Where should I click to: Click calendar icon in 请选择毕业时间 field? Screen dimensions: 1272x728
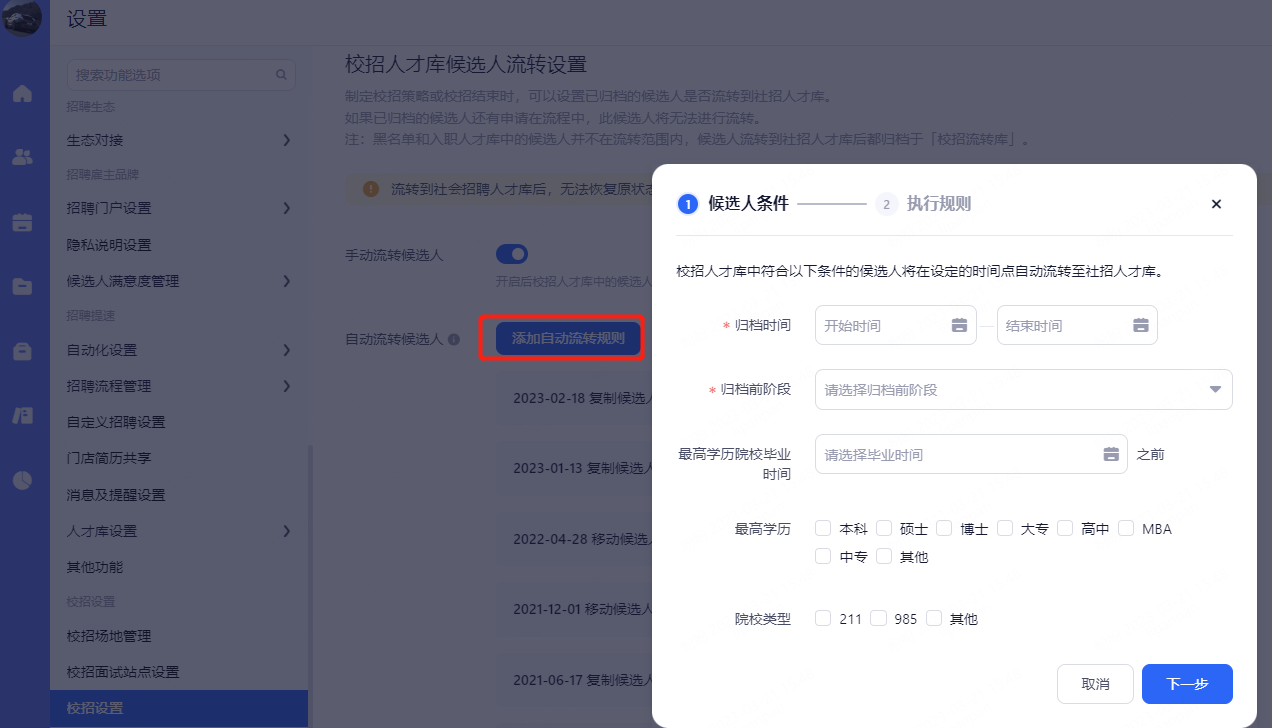(1110, 454)
